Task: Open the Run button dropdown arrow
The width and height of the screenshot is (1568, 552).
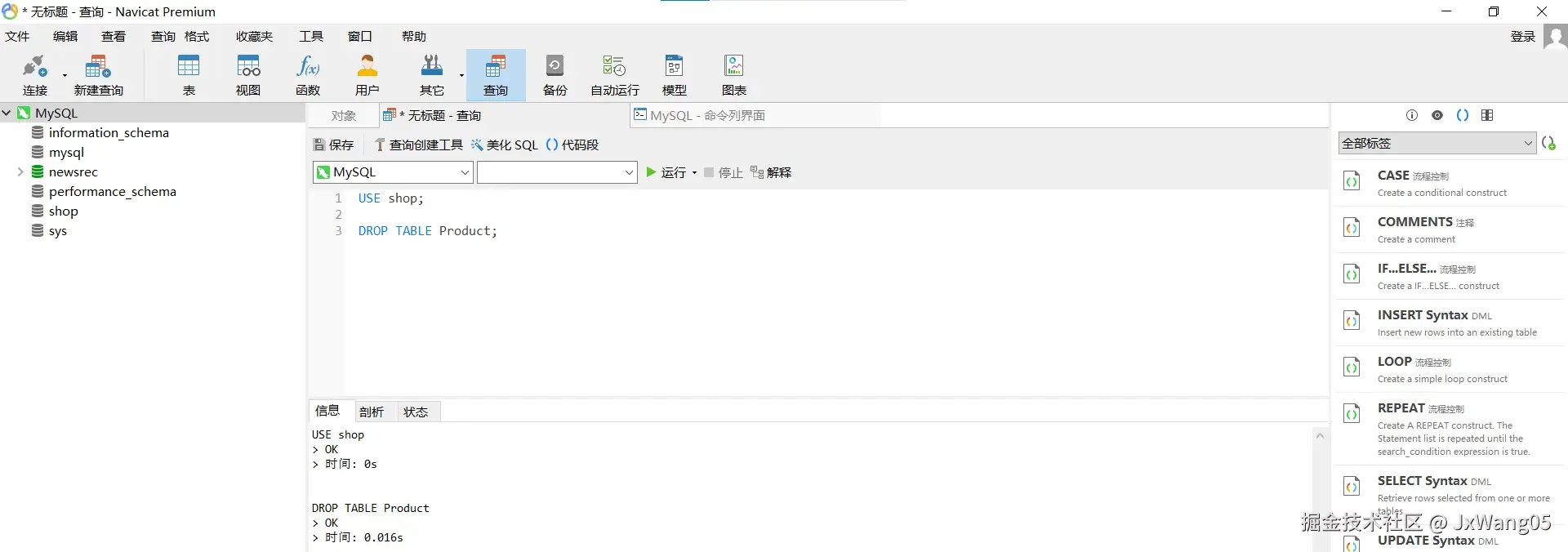Action: 695,172
